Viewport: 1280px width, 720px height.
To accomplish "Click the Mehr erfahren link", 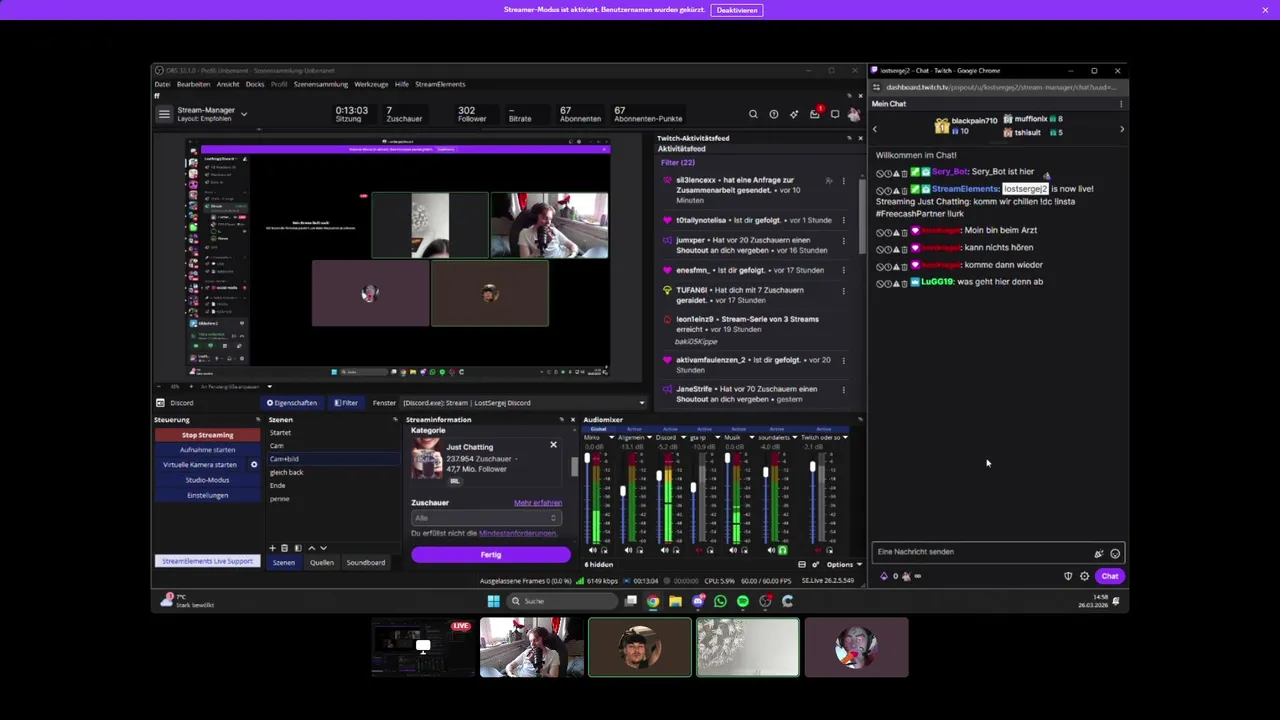I will click(538, 503).
